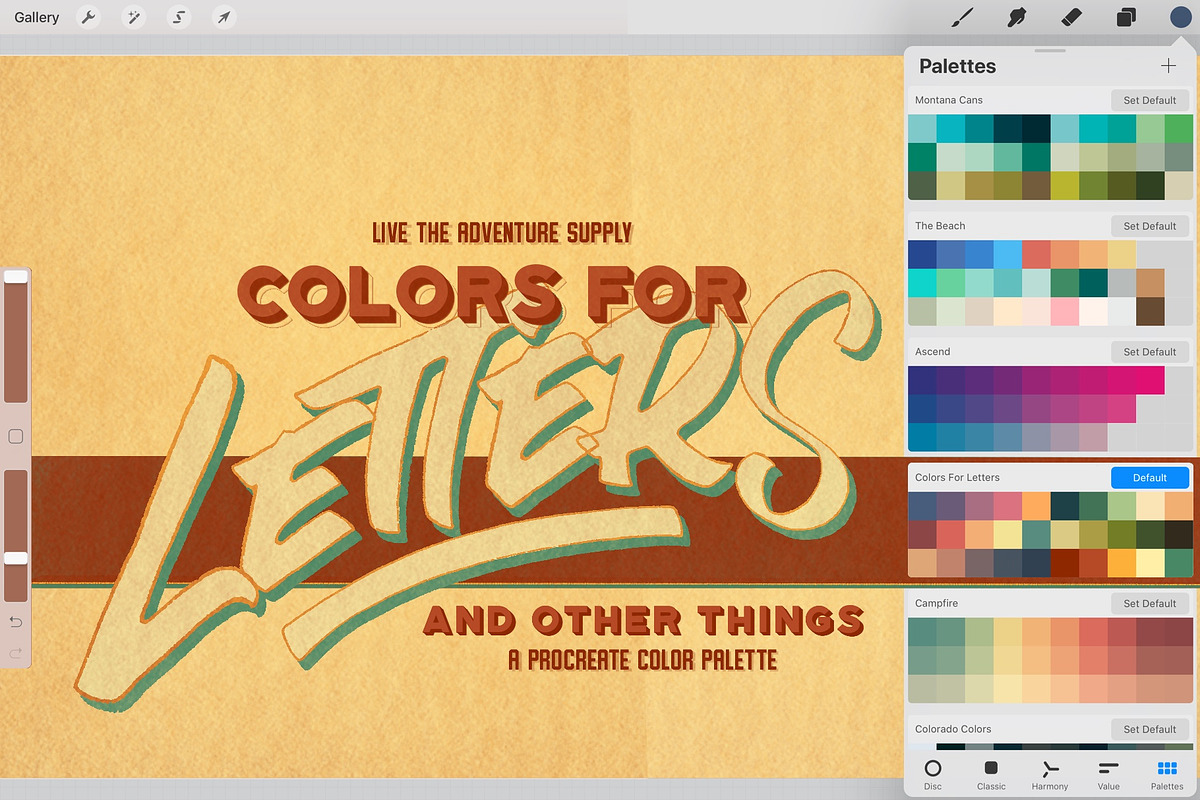Set Montana Cans as default palette

click(1150, 100)
